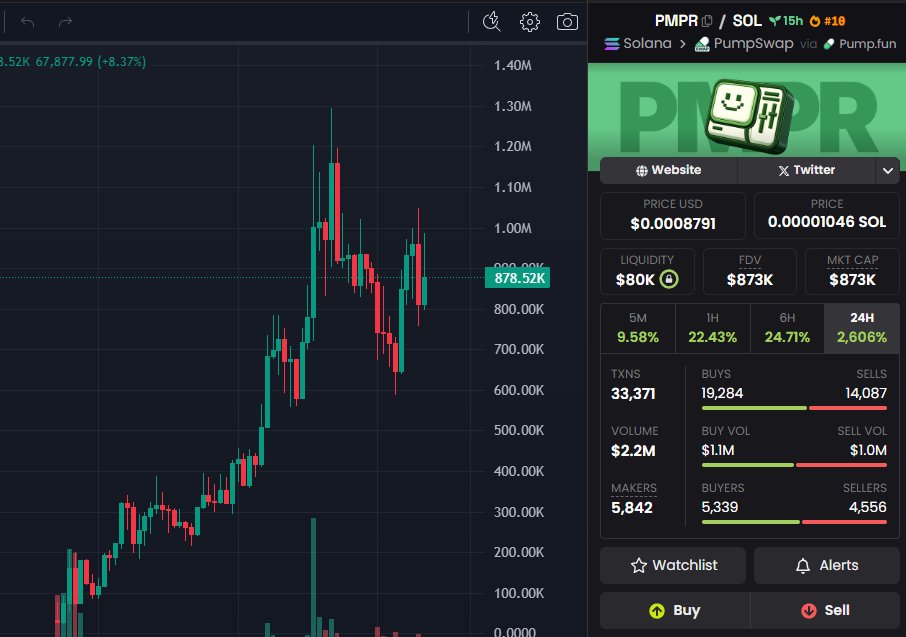Image resolution: width=906 pixels, height=637 pixels.
Task: Click the MAKERS 5,842 value
Action: 632,508
